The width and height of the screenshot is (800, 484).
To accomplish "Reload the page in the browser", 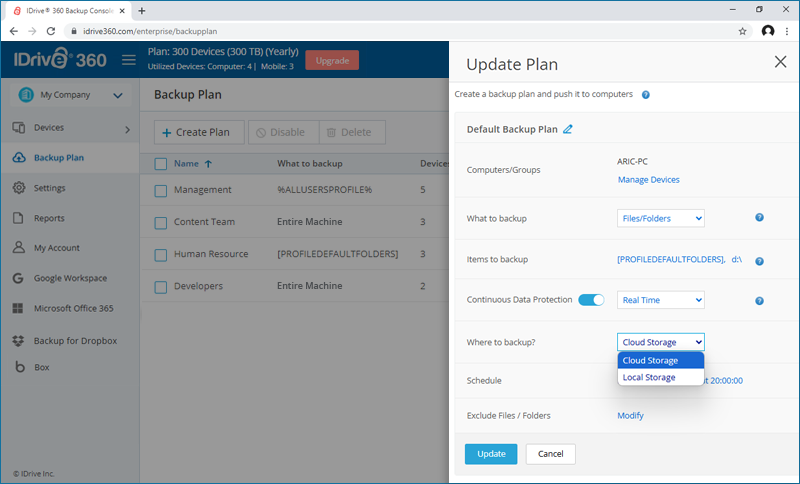I will pos(53,31).
